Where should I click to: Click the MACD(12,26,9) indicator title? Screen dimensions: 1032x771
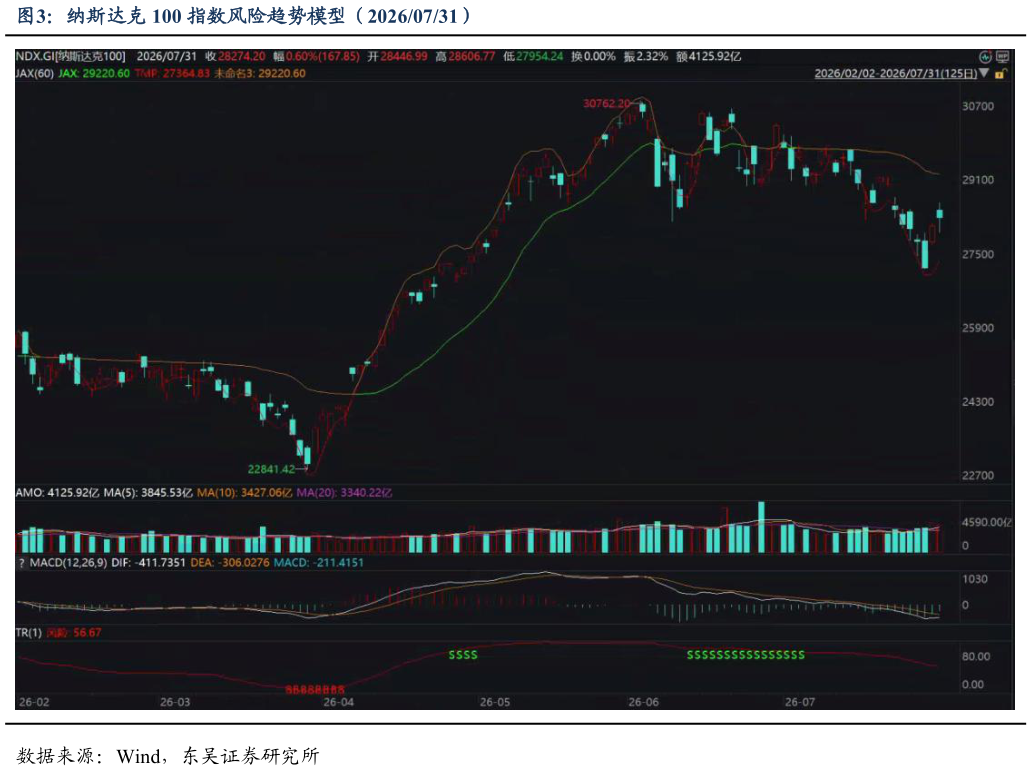point(68,563)
